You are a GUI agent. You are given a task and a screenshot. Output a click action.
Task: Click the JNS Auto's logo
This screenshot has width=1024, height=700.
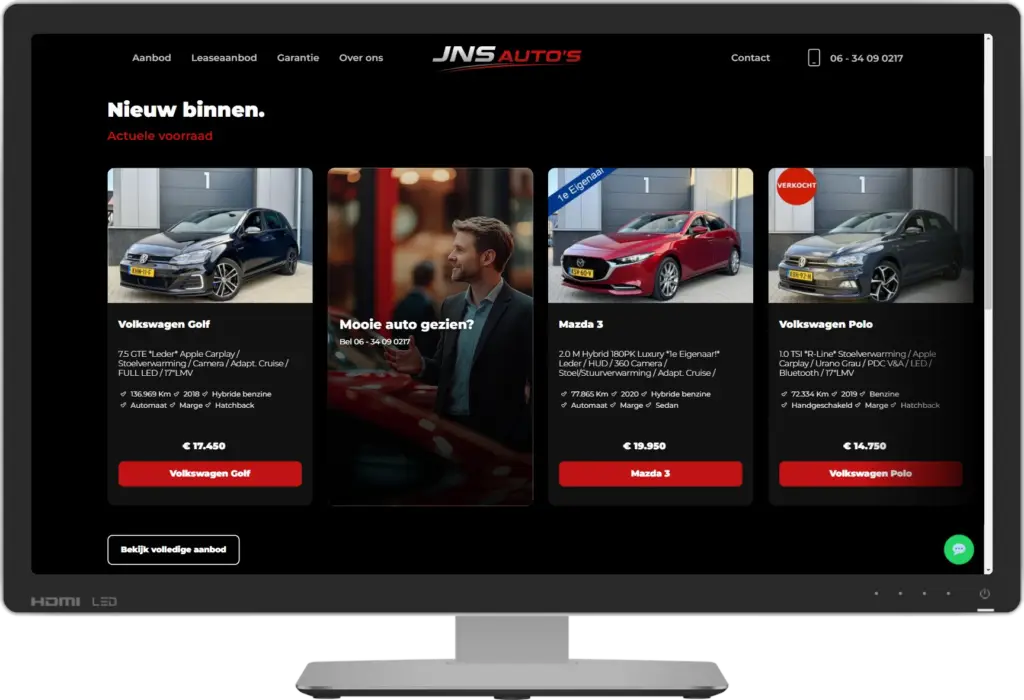point(507,57)
